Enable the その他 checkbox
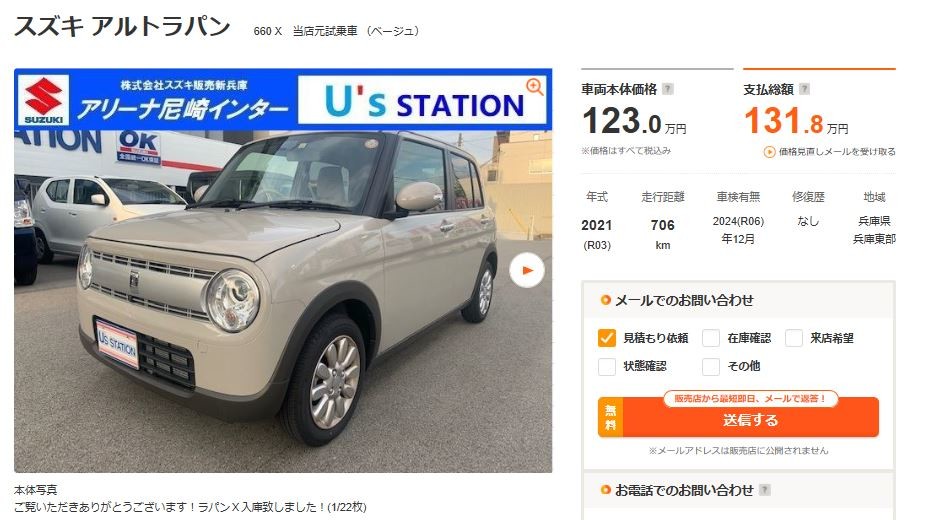 click(x=711, y=366)
